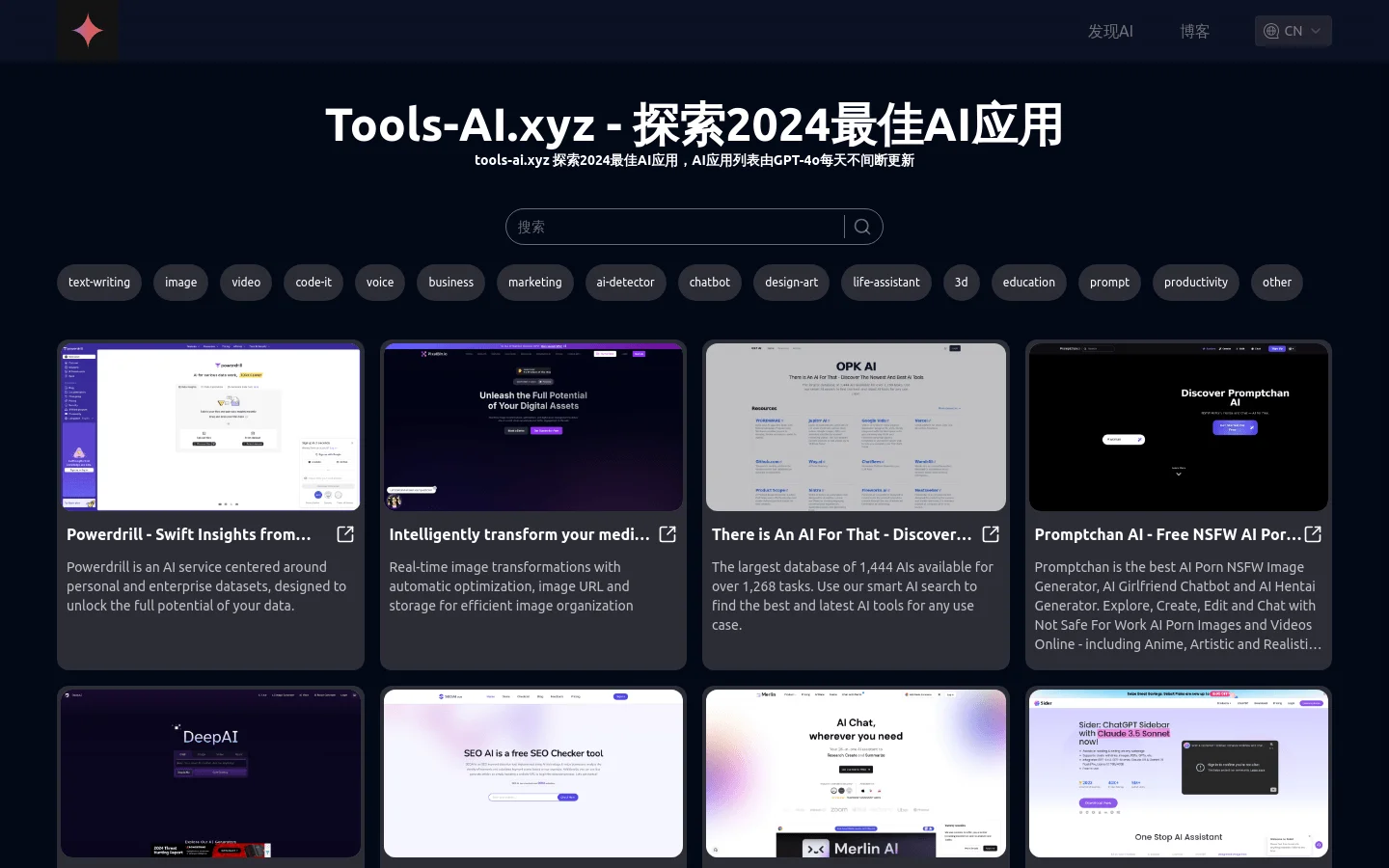Select the text-writing category tag
The image size is (1389, 868).
pyautogui.click(x=99, y=283)
